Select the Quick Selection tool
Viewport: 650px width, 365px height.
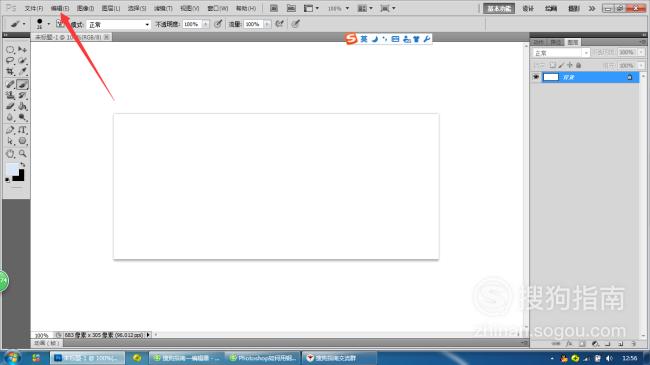point(22,61)
